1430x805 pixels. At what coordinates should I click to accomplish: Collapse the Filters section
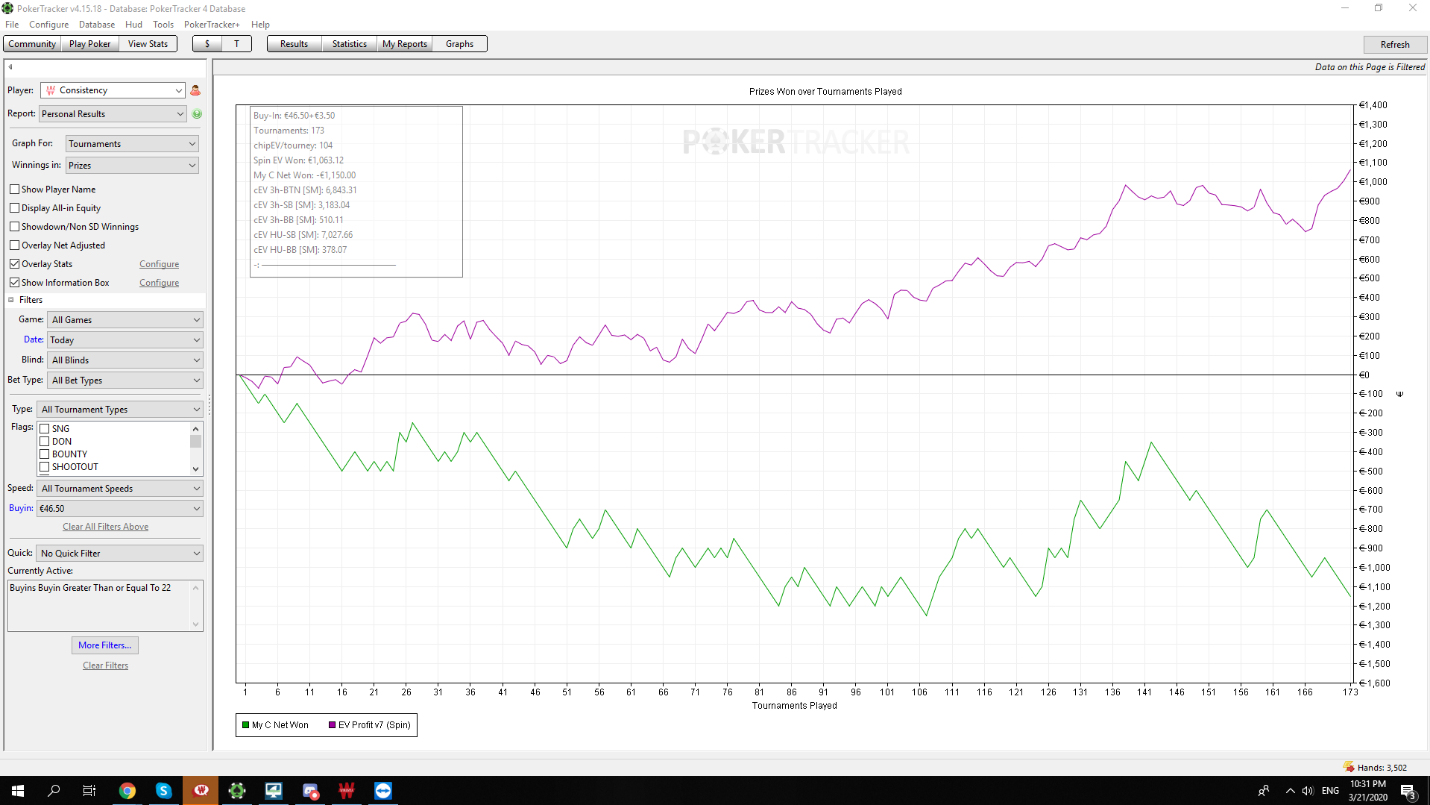point(12,300)
